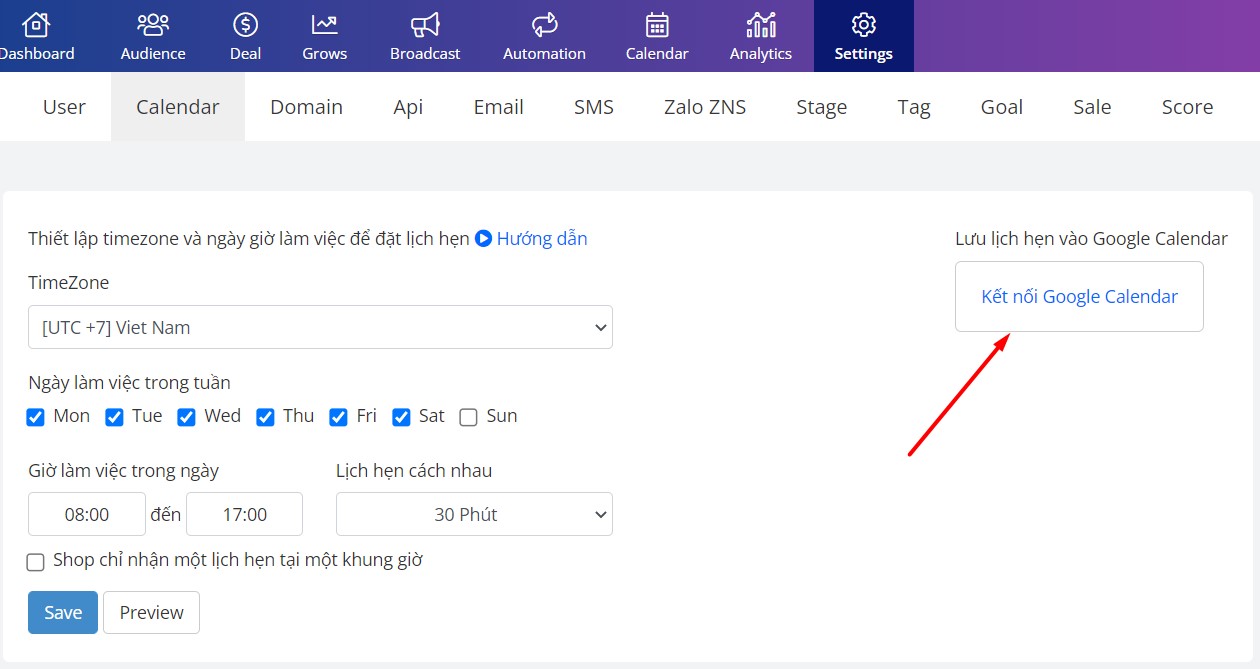Click the 'Ngày làm việc trong tuần' label
The image size is (1260, 669).
[x=129, y=383]
